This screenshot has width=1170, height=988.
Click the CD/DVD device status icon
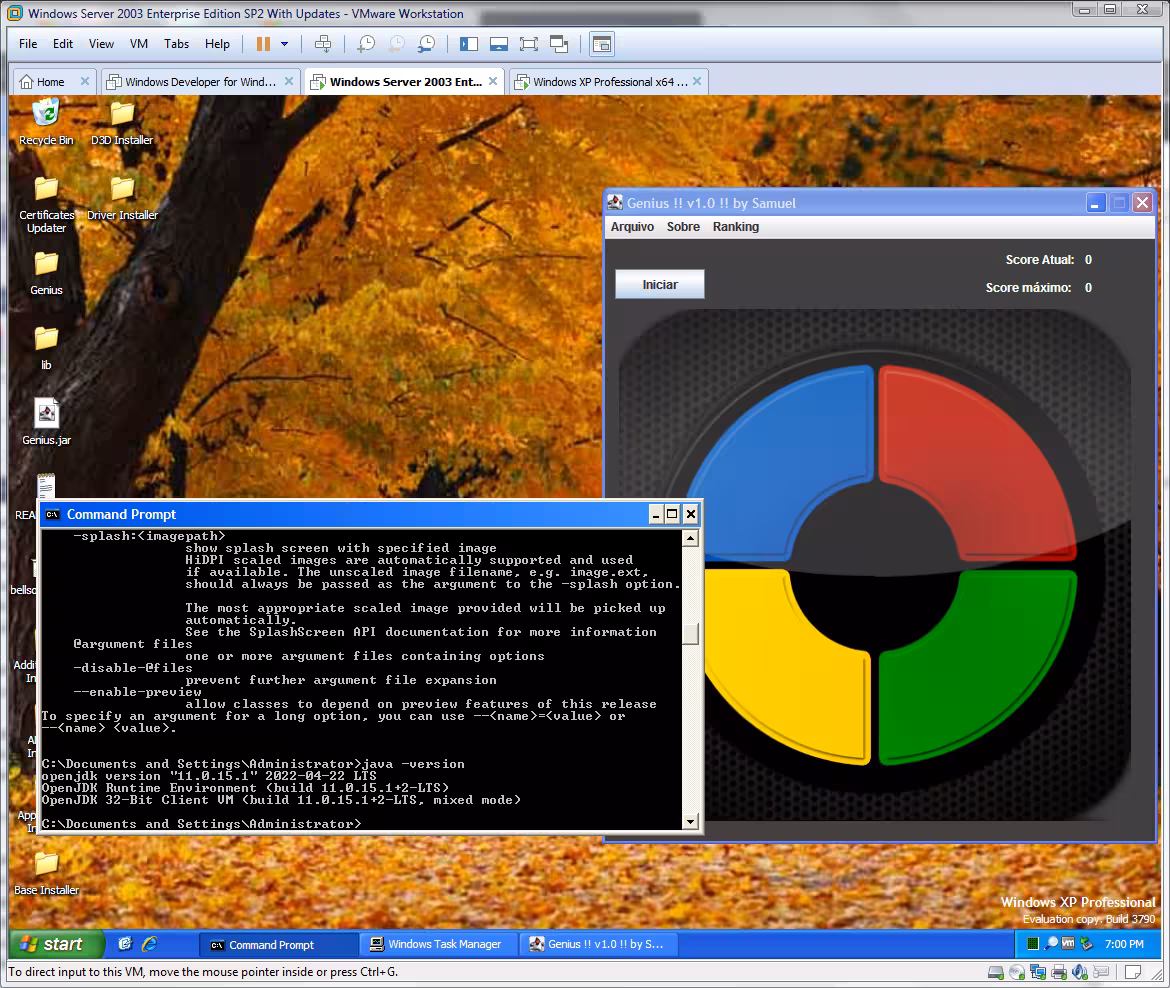[1016, 972]
